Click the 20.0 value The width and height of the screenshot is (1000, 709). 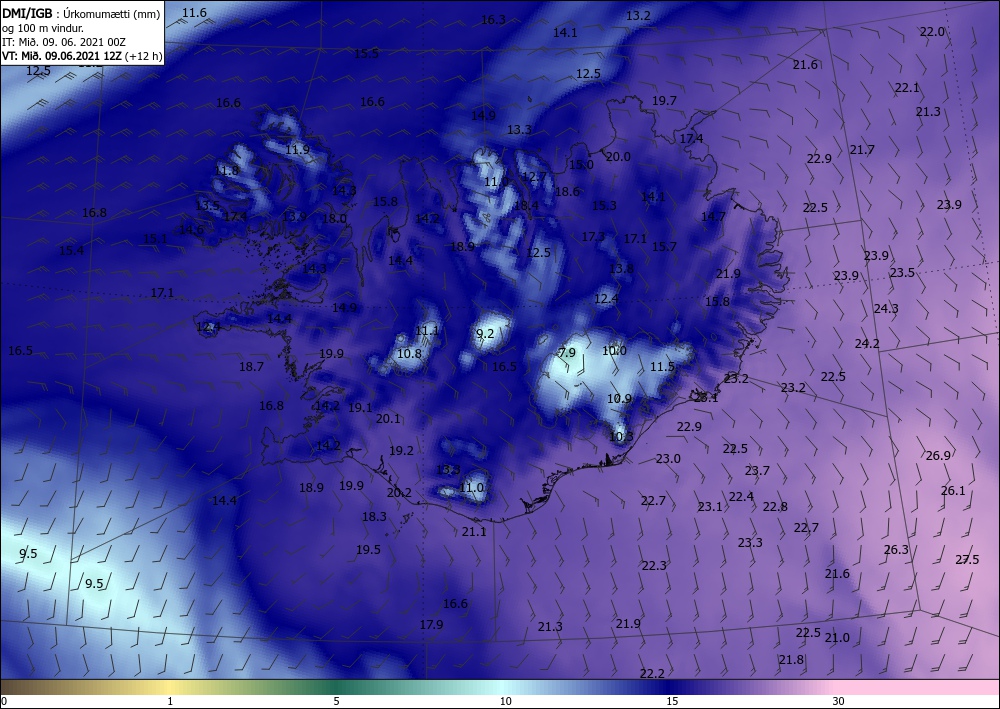coord(618,157)
